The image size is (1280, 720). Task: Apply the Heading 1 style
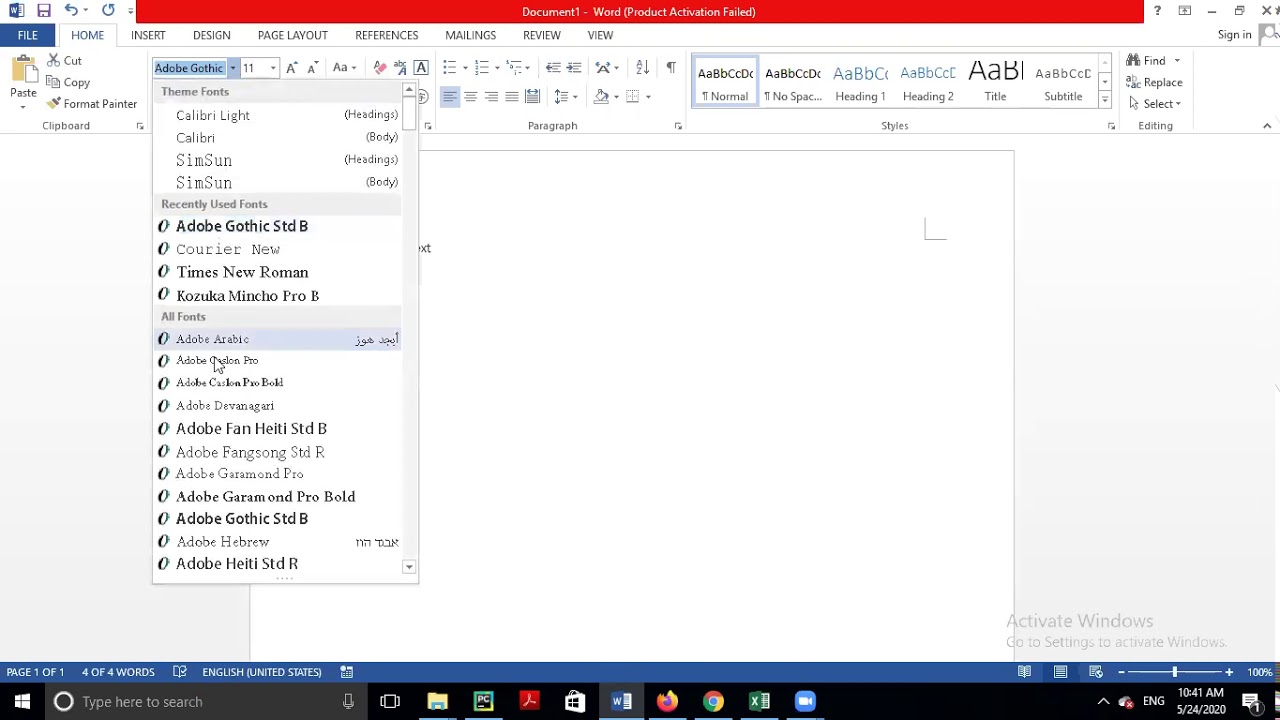pos(860,83)
